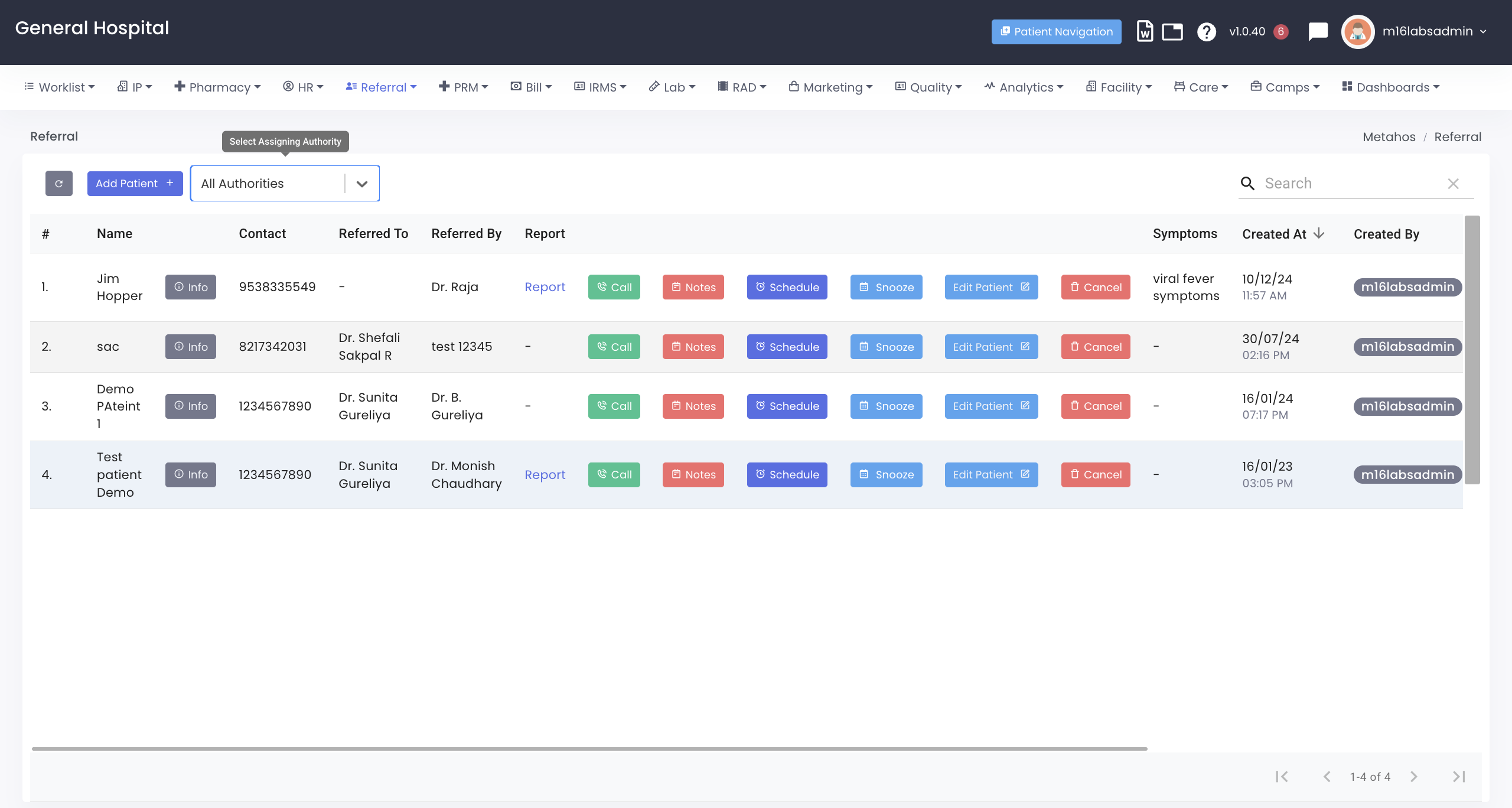Go to next page arrow
The height and width of the screenshot is (808, 1512).
pyautogui.click(x=1413, y=777)
